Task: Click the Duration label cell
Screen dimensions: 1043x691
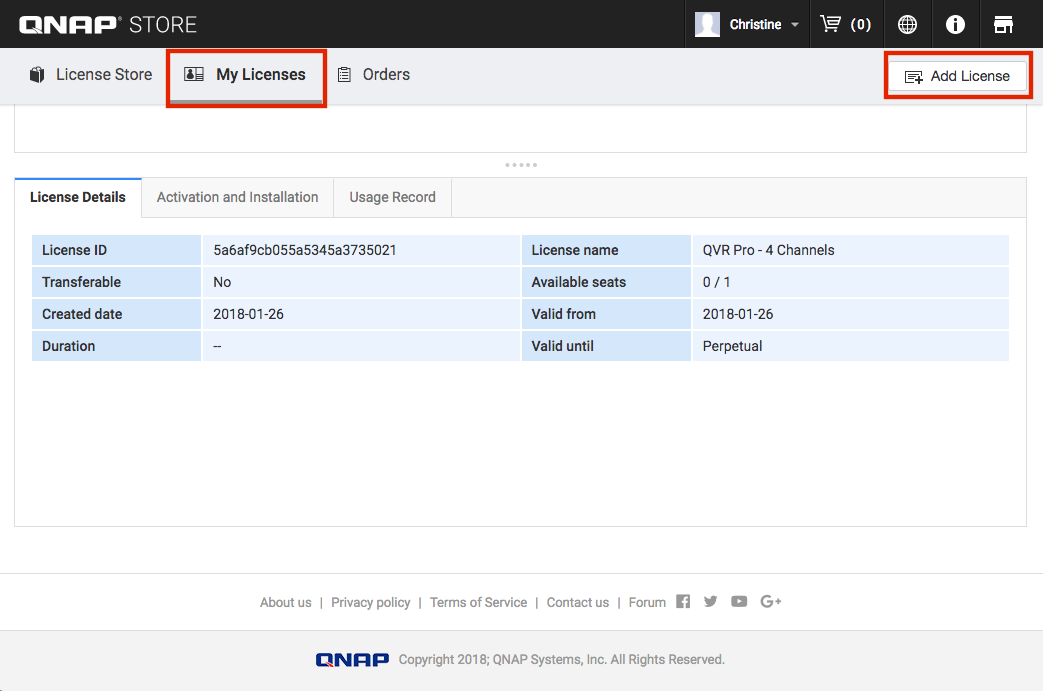Action: 116,346
